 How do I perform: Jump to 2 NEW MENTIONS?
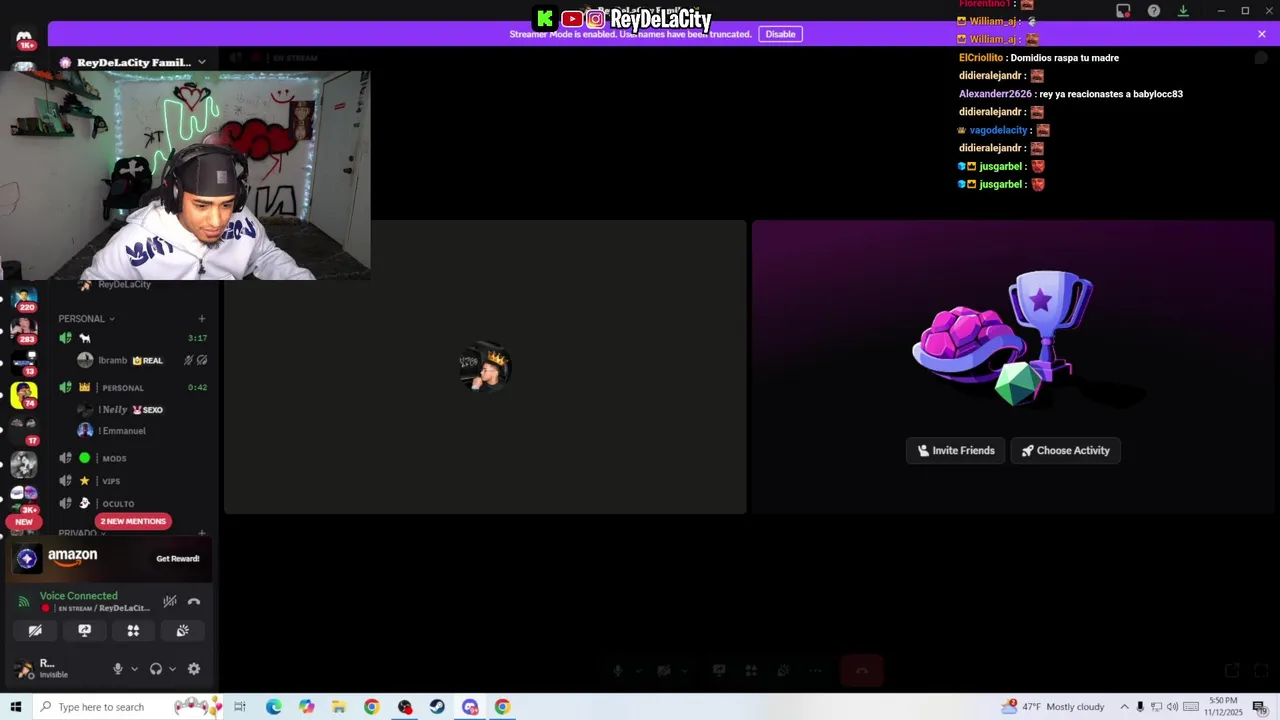pos(133,521)
